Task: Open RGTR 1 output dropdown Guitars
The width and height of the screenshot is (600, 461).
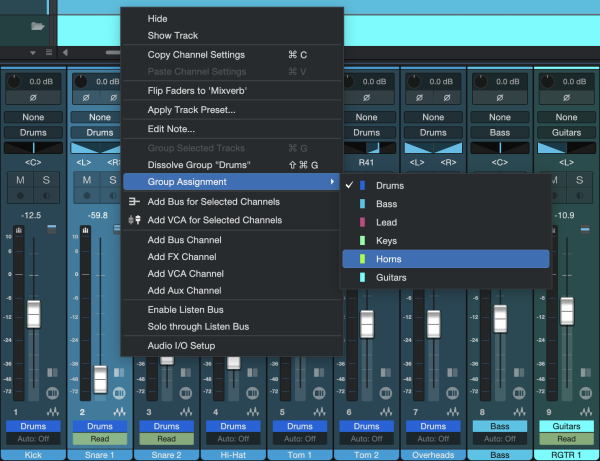Action: (x=566, y=132)
